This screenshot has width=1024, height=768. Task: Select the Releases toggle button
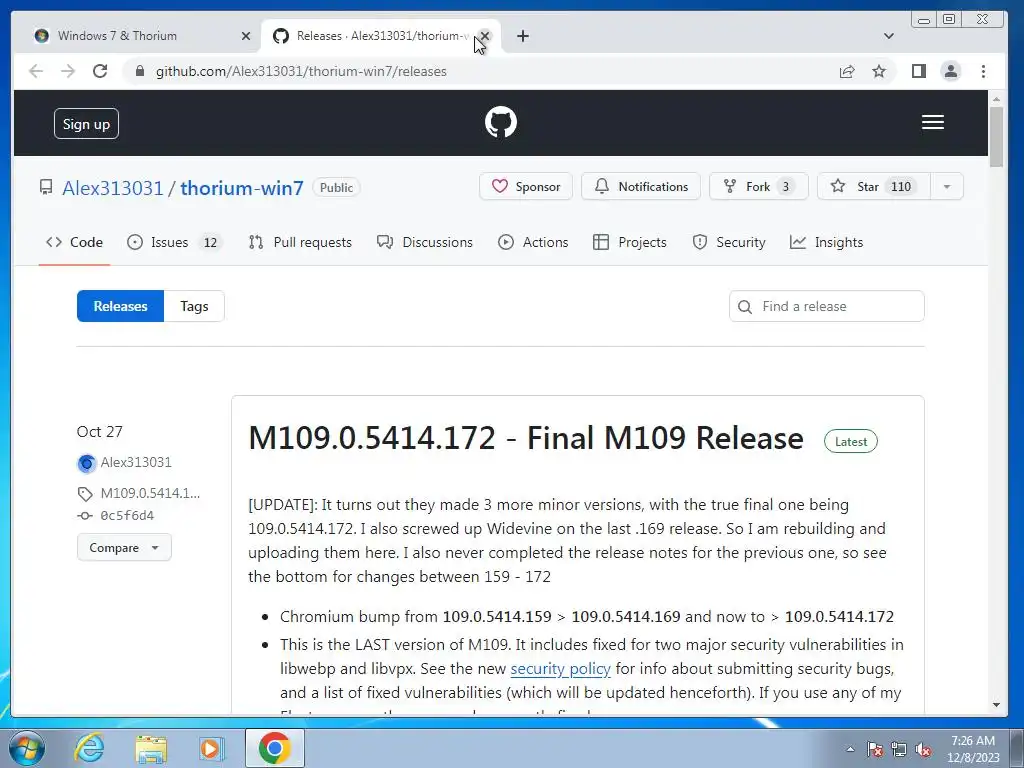[120, 306]
